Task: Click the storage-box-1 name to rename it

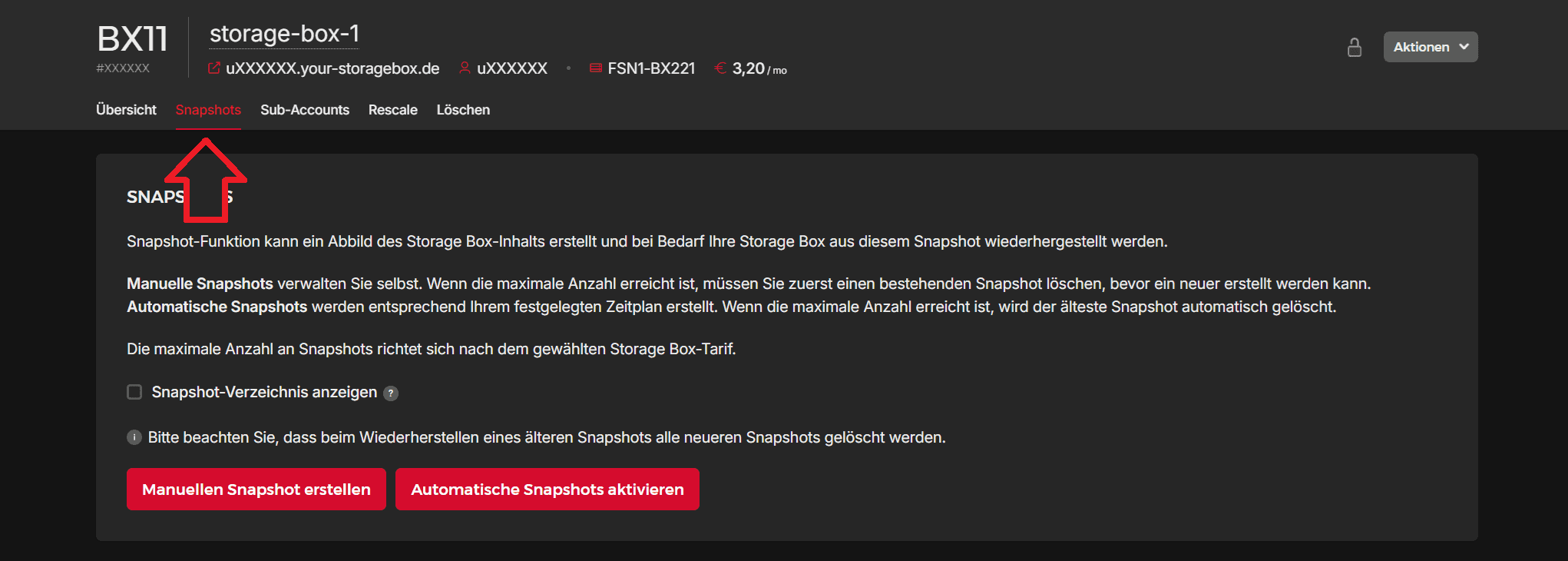Action: (x=283, y=35)
